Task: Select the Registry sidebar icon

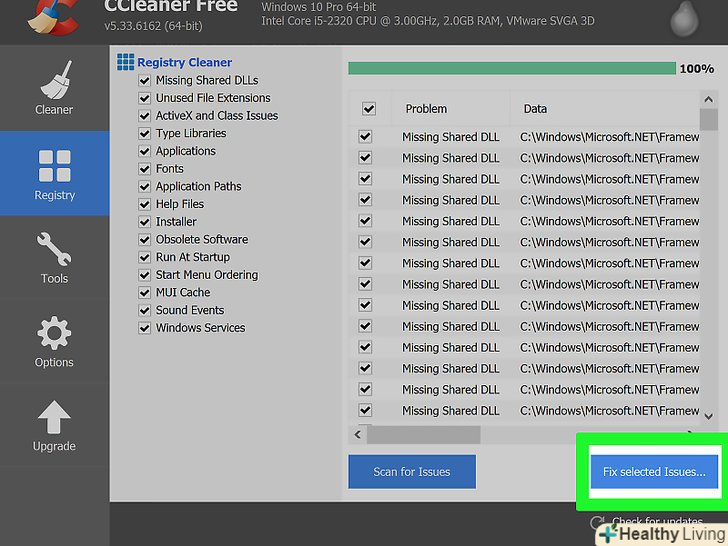Action: [55, 166]
